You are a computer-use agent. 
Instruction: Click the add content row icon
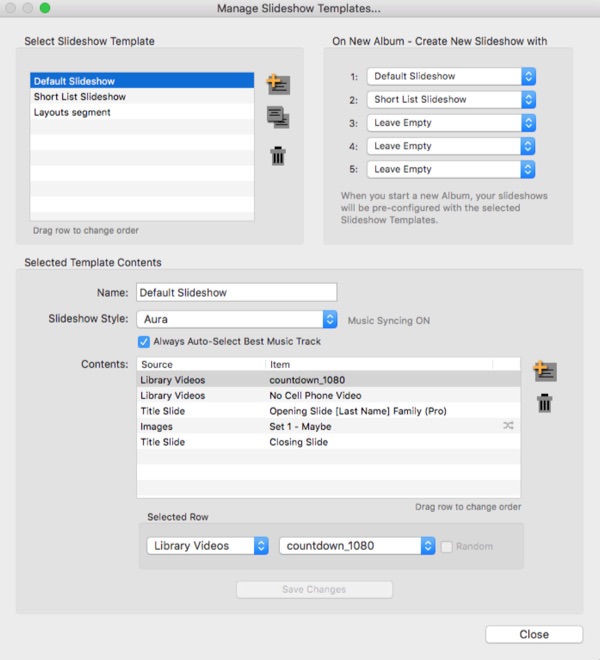pyautogui.click(x=545, y=371)
